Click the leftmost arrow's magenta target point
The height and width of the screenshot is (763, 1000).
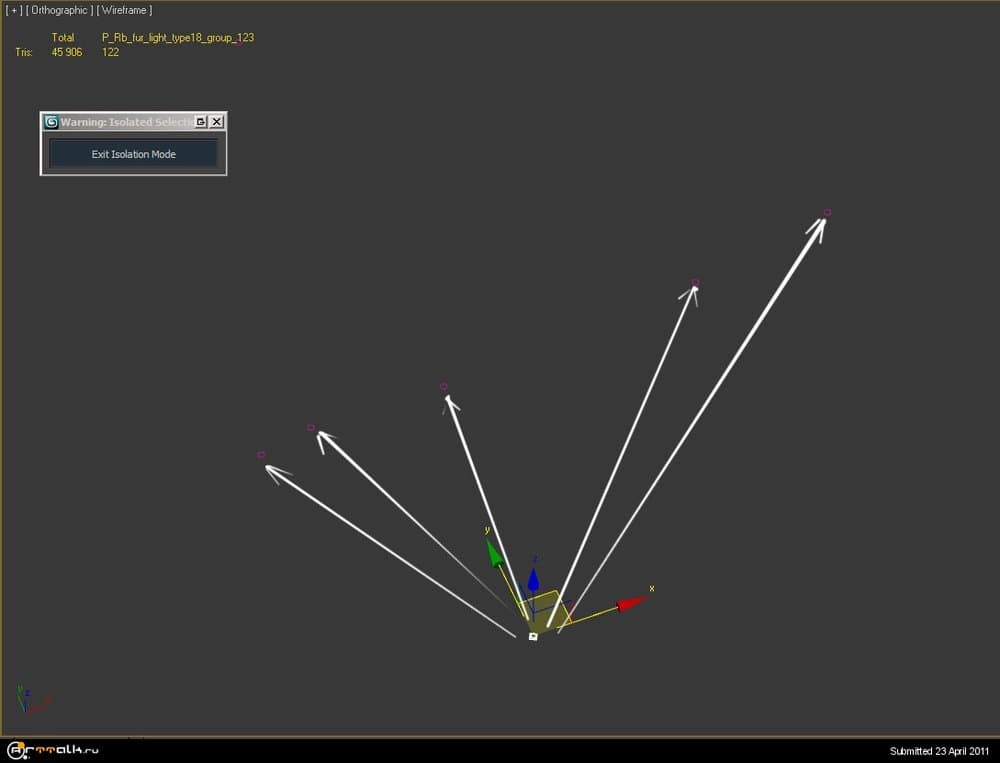click(x=261, y=455)
